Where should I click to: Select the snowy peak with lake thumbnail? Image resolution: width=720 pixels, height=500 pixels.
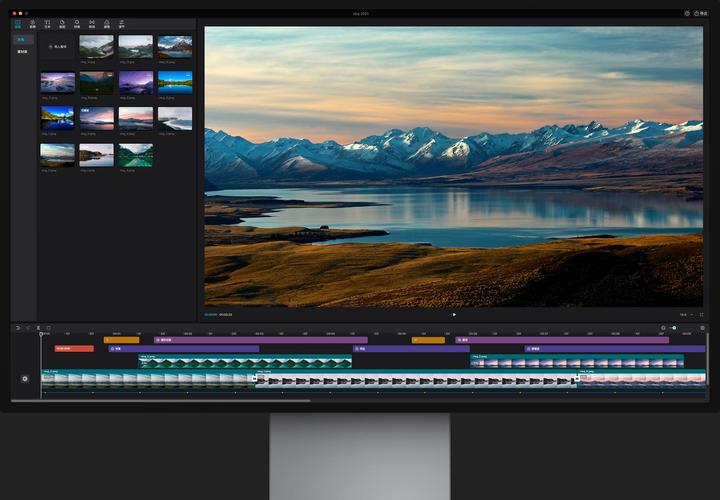[x=175, y=47]
